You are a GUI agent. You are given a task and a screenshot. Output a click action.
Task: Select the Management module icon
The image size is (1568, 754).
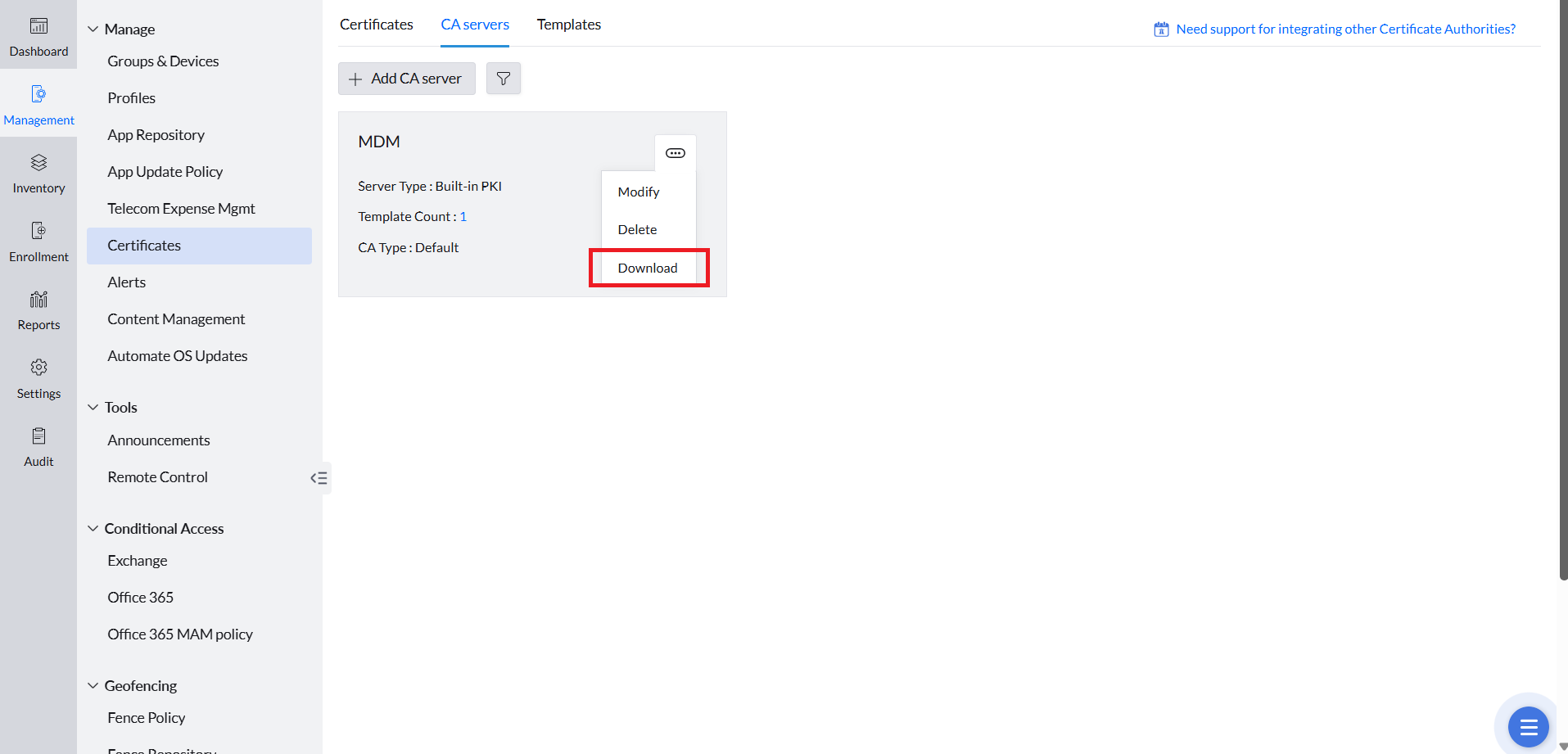pyautogui.click(x=38, y=102)
